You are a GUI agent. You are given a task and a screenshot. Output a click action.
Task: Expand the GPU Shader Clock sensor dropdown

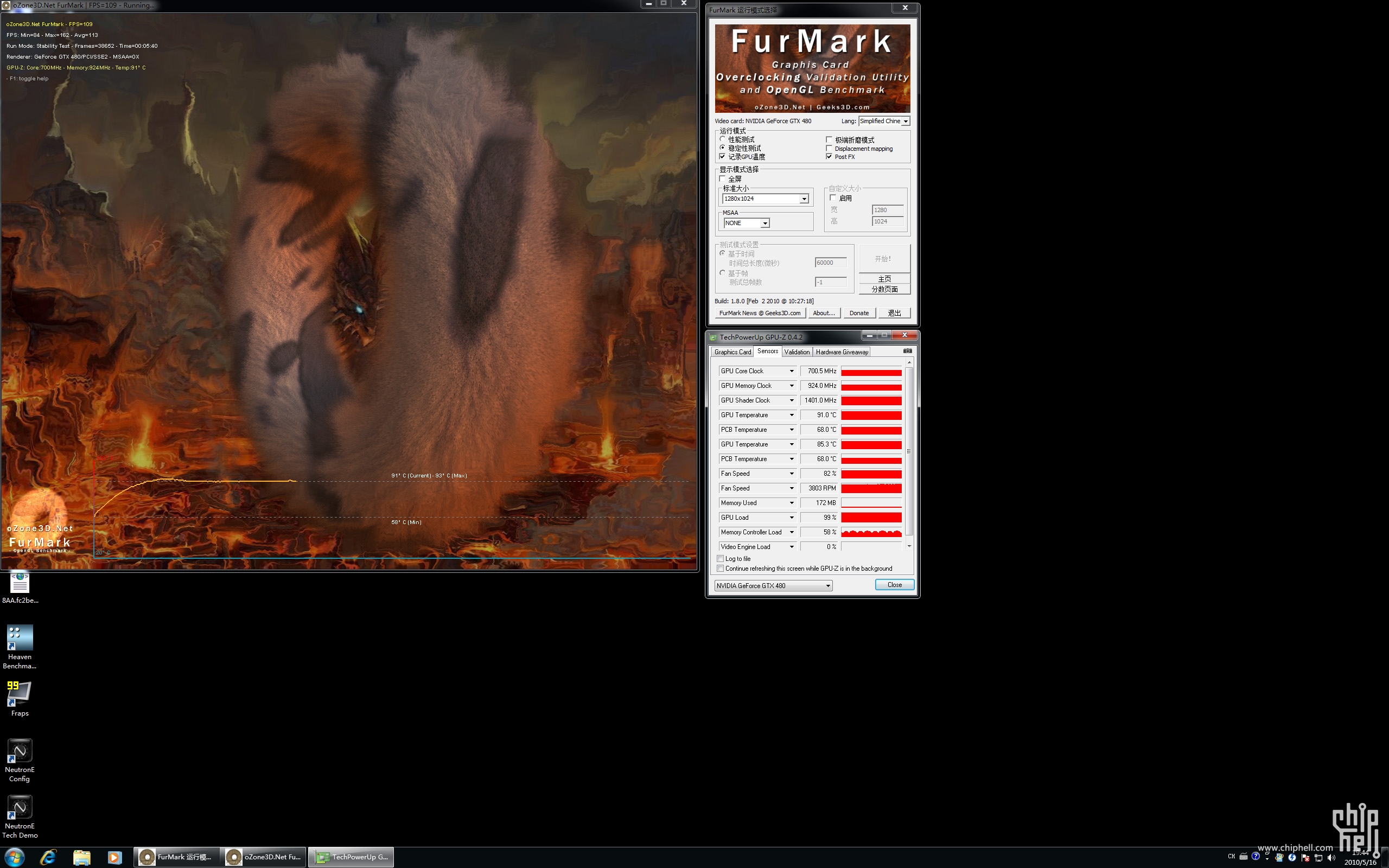(792, 400)
